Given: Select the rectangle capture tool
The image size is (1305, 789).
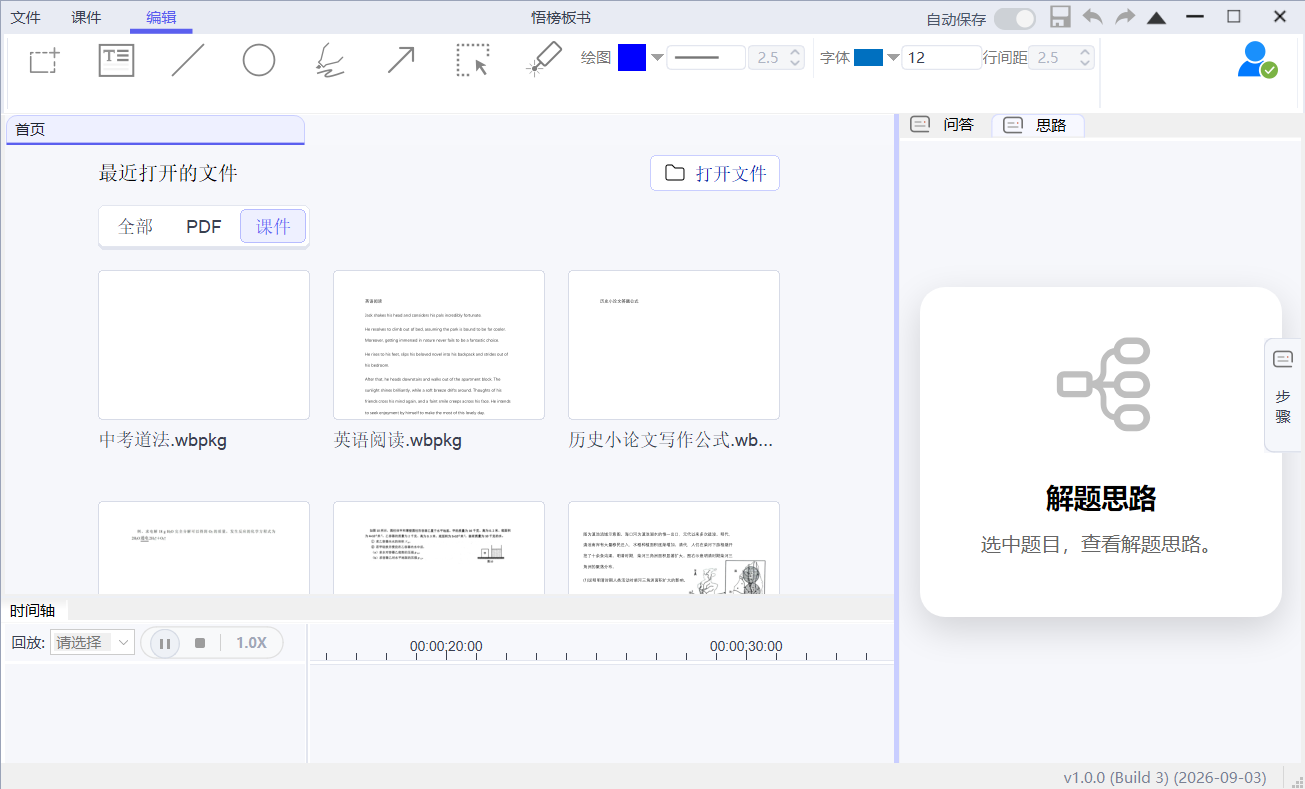Looking at the screenshot, I should 43,61.
